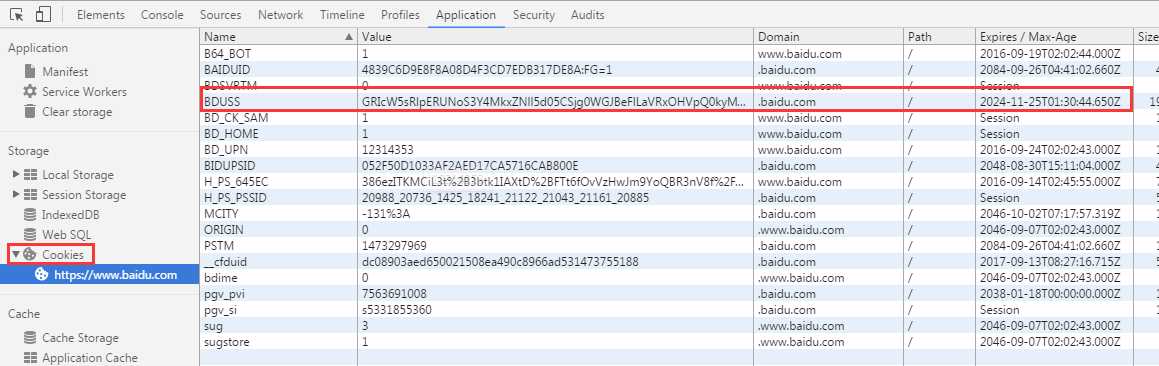The image size is (1159, 366).
Task: Click the Service Workers gear icon
Action: coord(30,92)
